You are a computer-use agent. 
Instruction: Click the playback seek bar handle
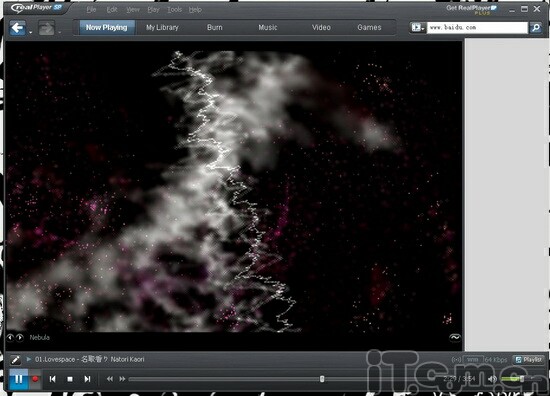point(322,379)
